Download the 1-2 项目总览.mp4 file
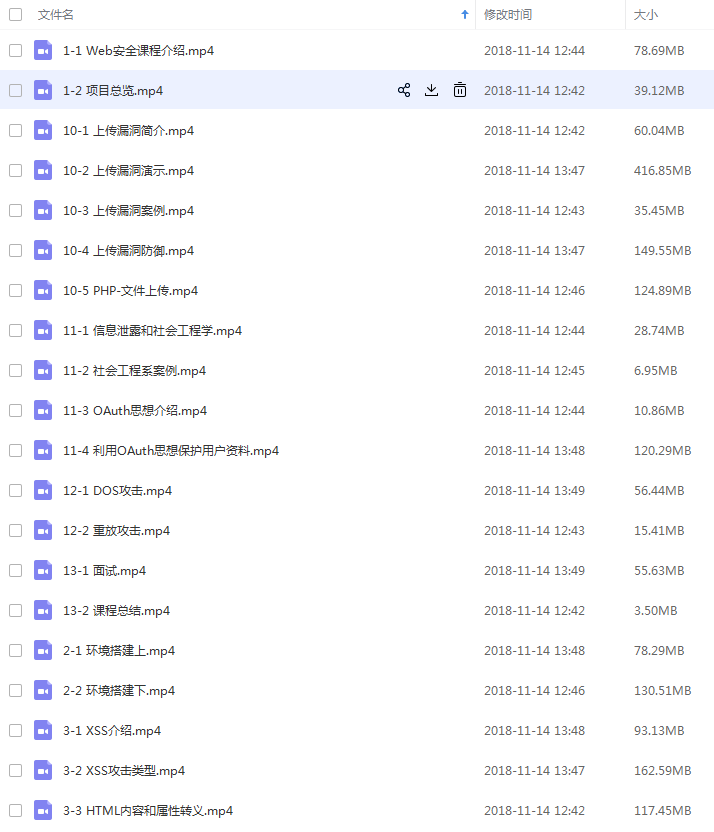This screenshot has height=832, width=714. click(x=432, y=90)
